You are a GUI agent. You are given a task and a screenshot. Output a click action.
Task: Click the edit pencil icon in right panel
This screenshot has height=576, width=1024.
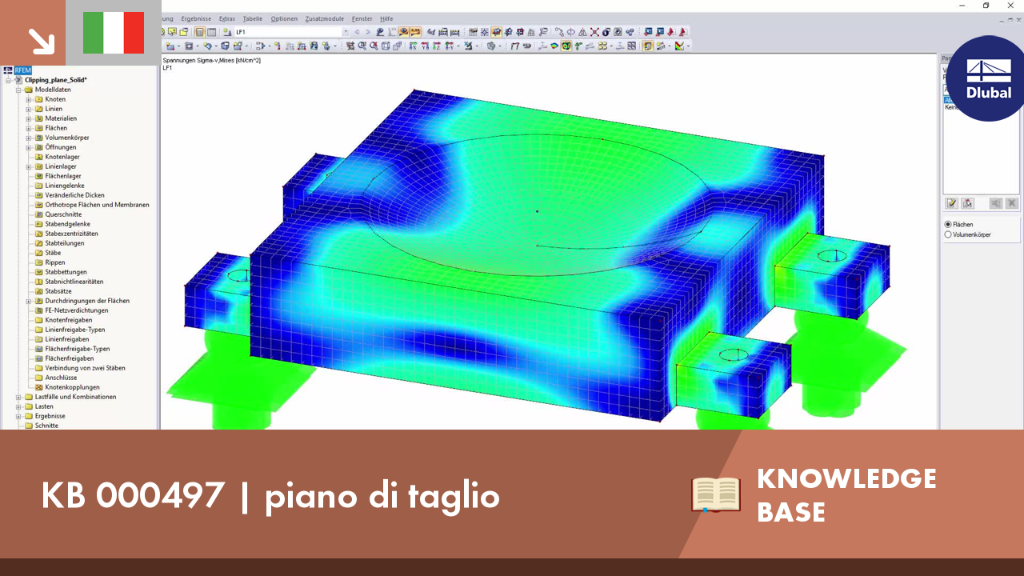coord(952,204)
